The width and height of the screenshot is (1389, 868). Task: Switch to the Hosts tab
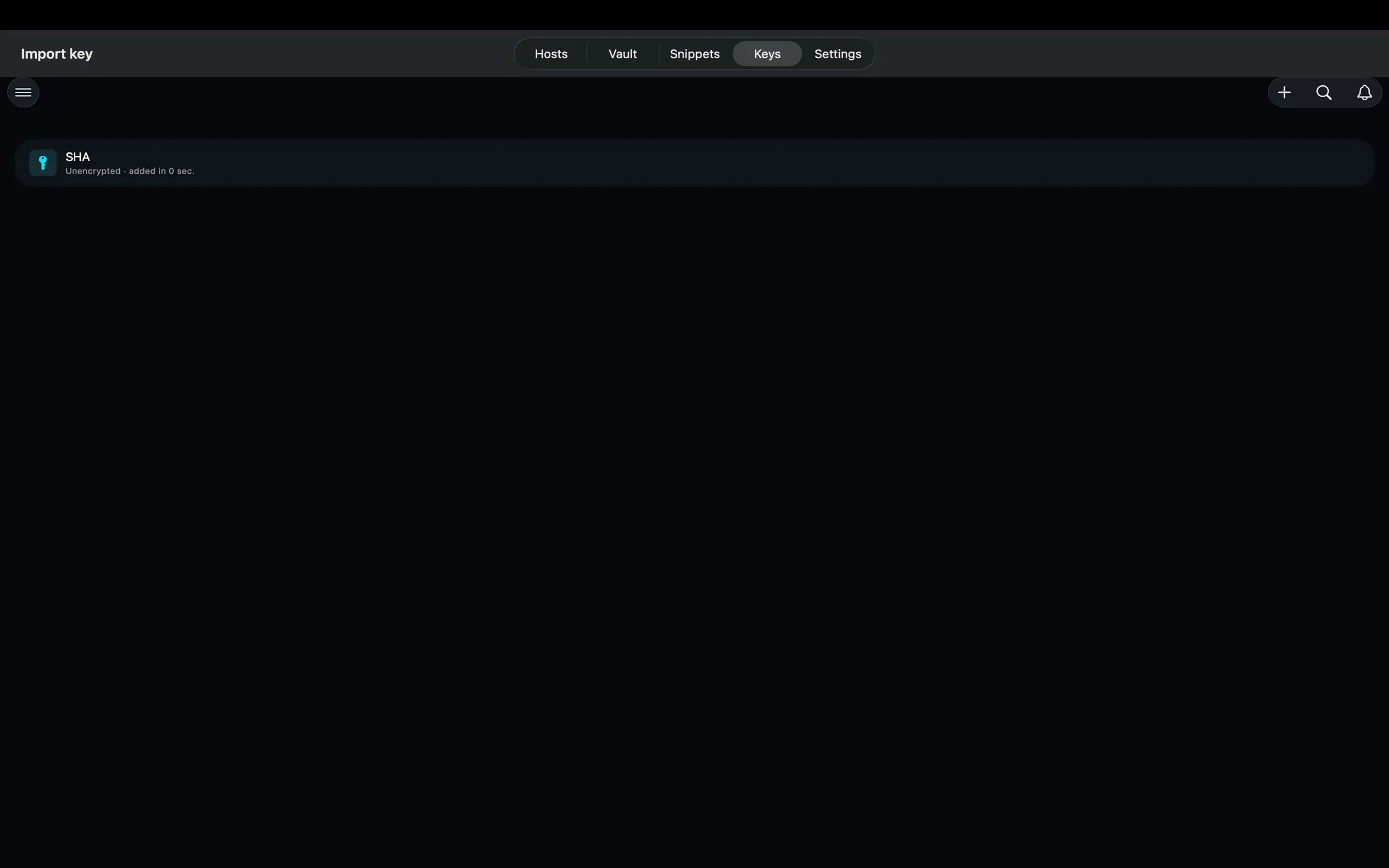pos(551,54)
